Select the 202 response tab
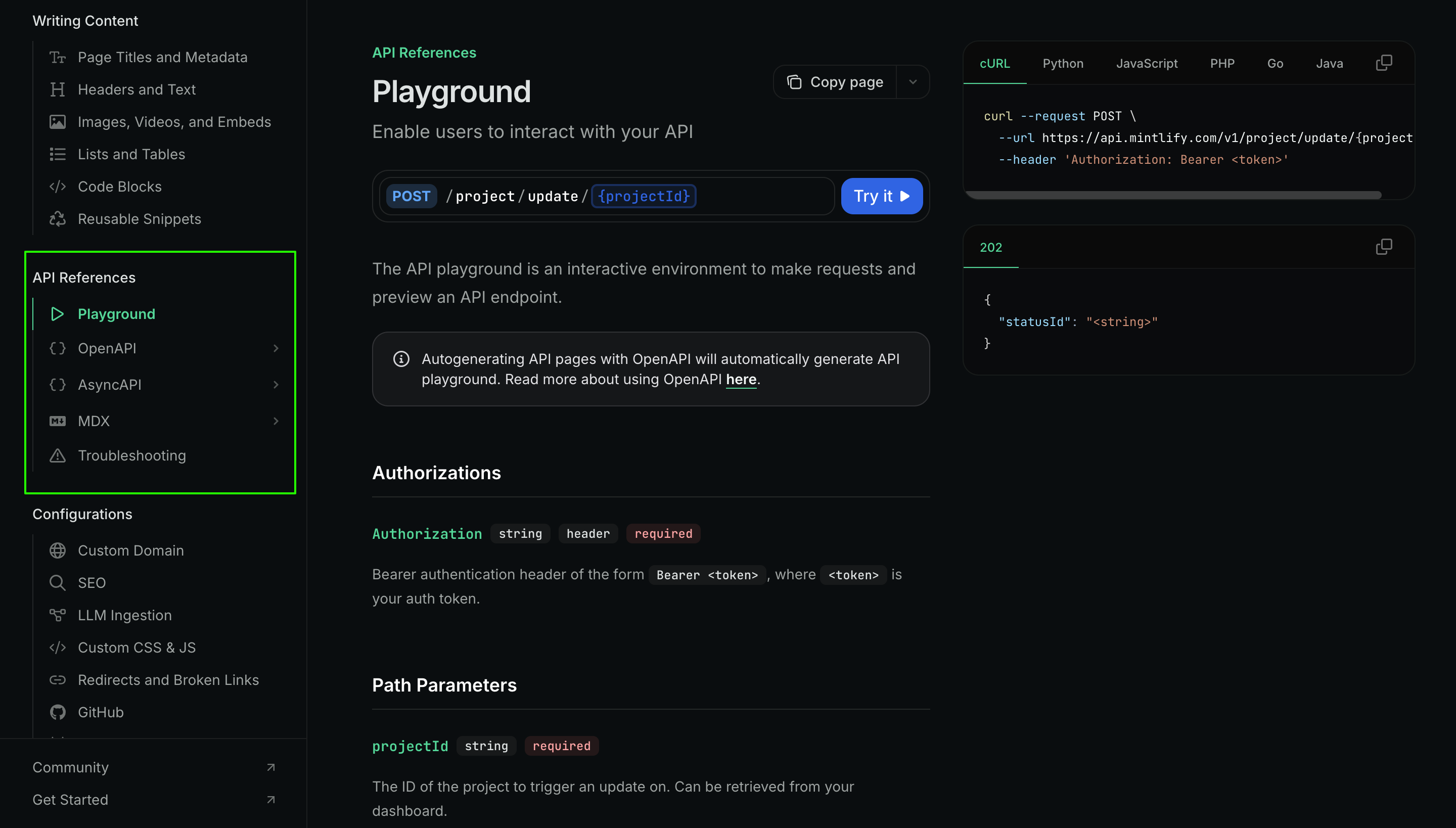The image size is (1456, 828). (x=991, y=247)
